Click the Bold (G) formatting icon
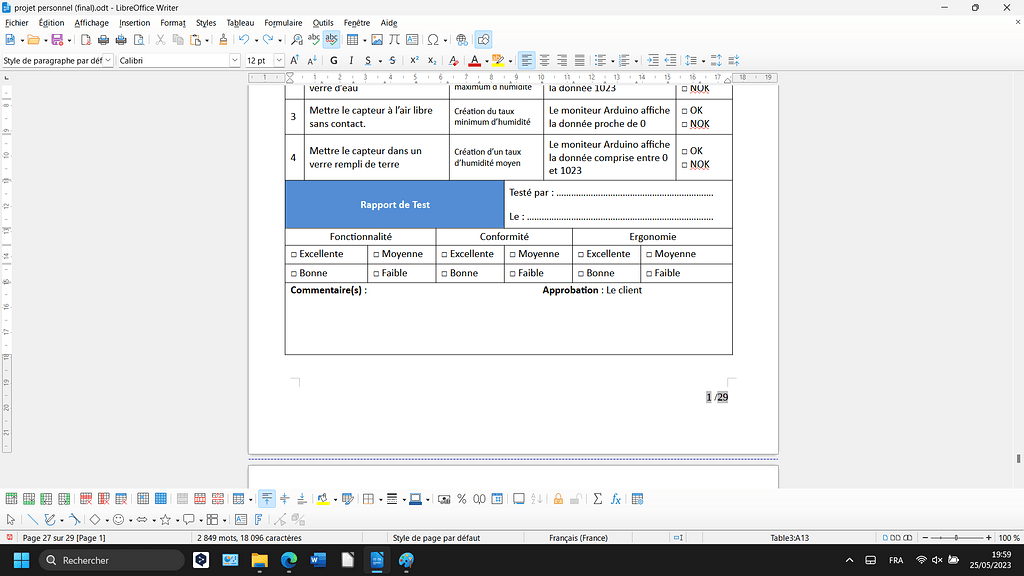 point(334,60)
